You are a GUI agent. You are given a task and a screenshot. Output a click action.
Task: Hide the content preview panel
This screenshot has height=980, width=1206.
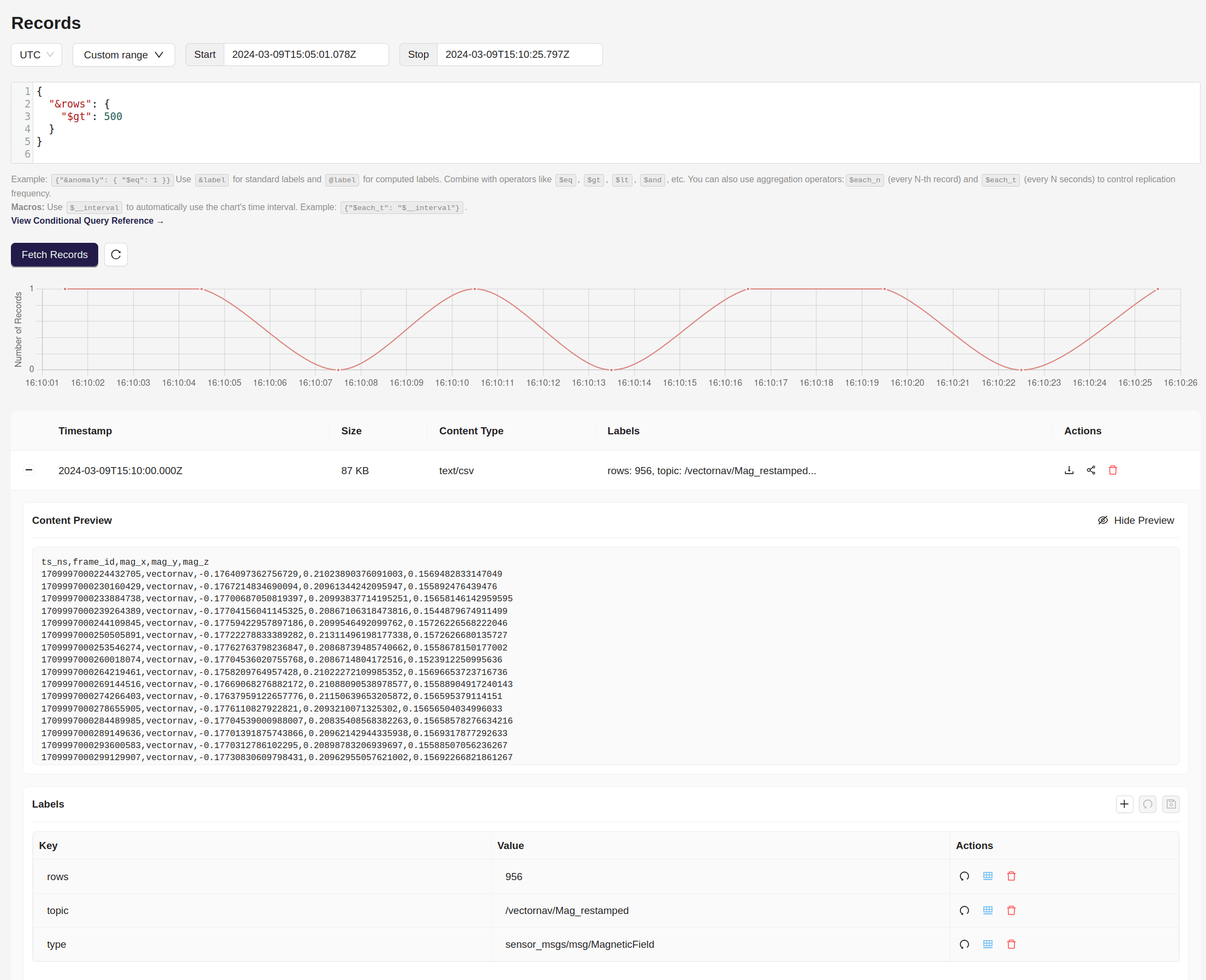[x=1136, y=520]
